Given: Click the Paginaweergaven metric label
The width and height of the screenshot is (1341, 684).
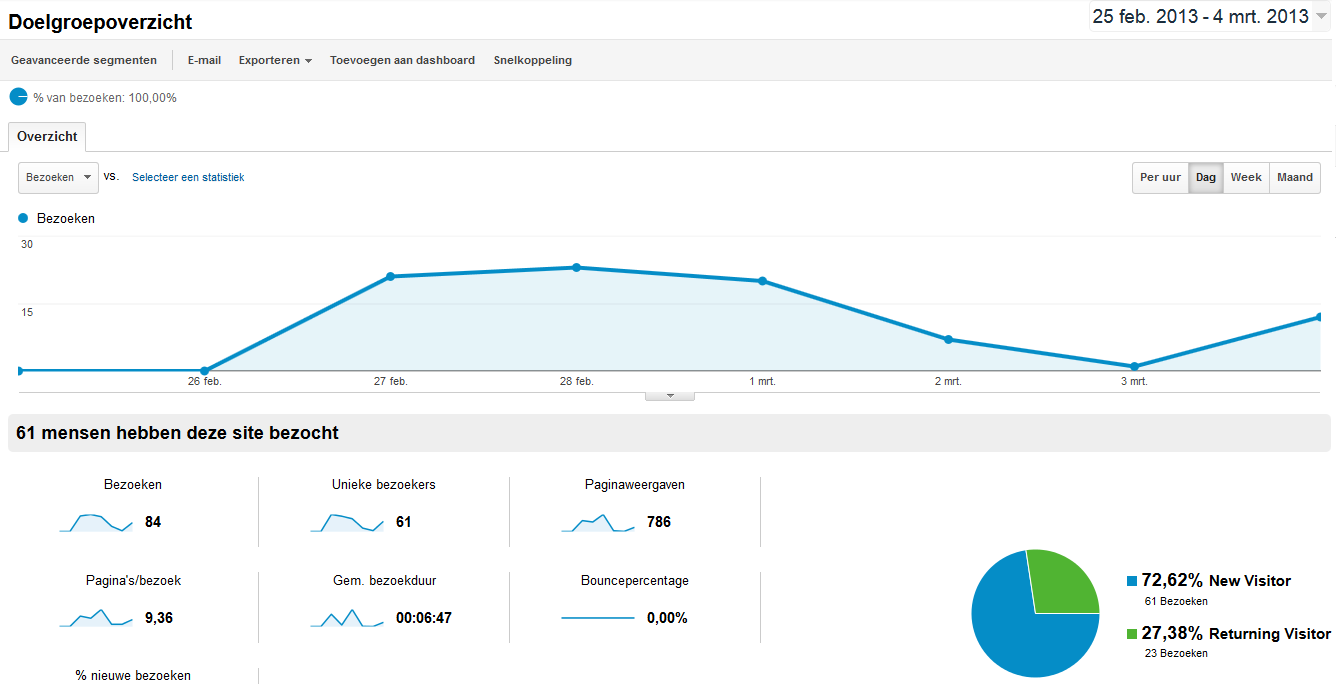Looking at the screenshot, I should (635, 485).
